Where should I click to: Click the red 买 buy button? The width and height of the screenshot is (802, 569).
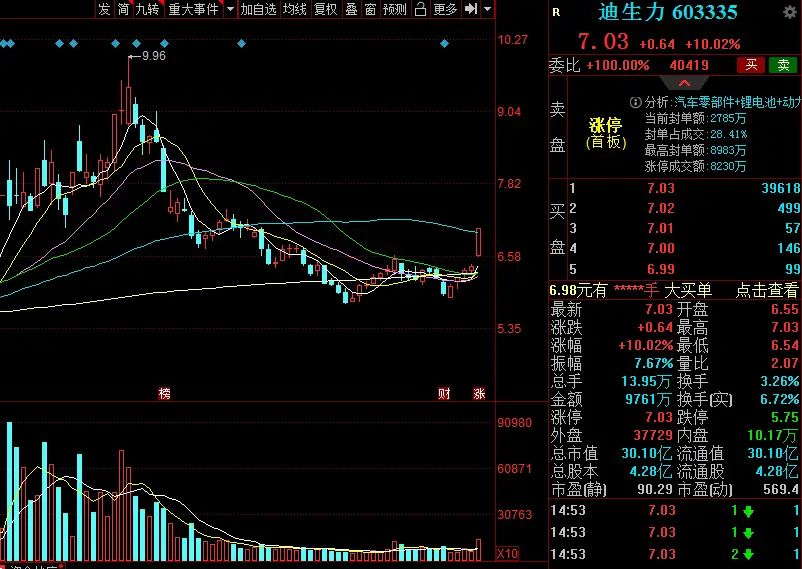pos(750,65)
